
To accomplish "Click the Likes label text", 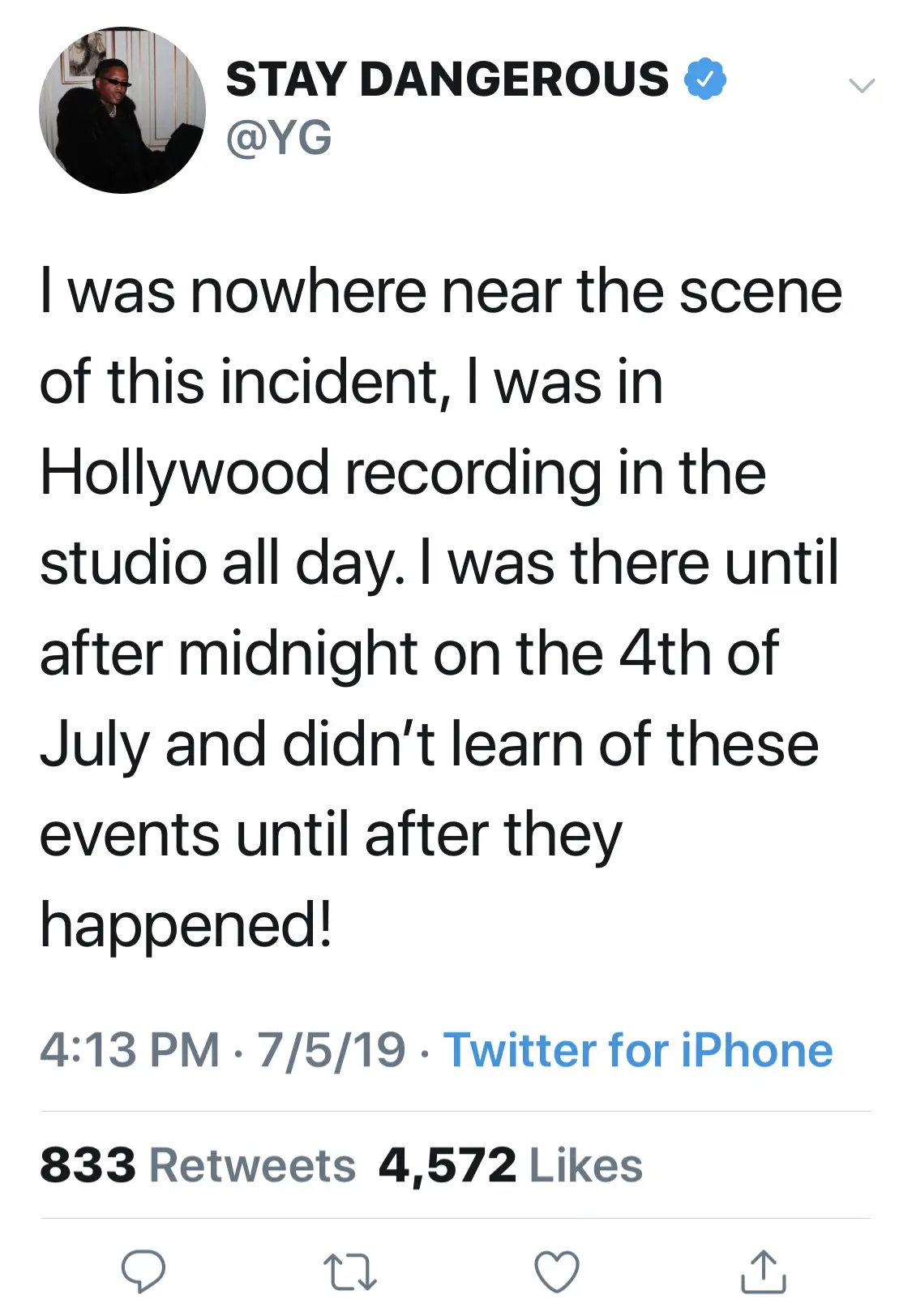I will click(585, 1165).
